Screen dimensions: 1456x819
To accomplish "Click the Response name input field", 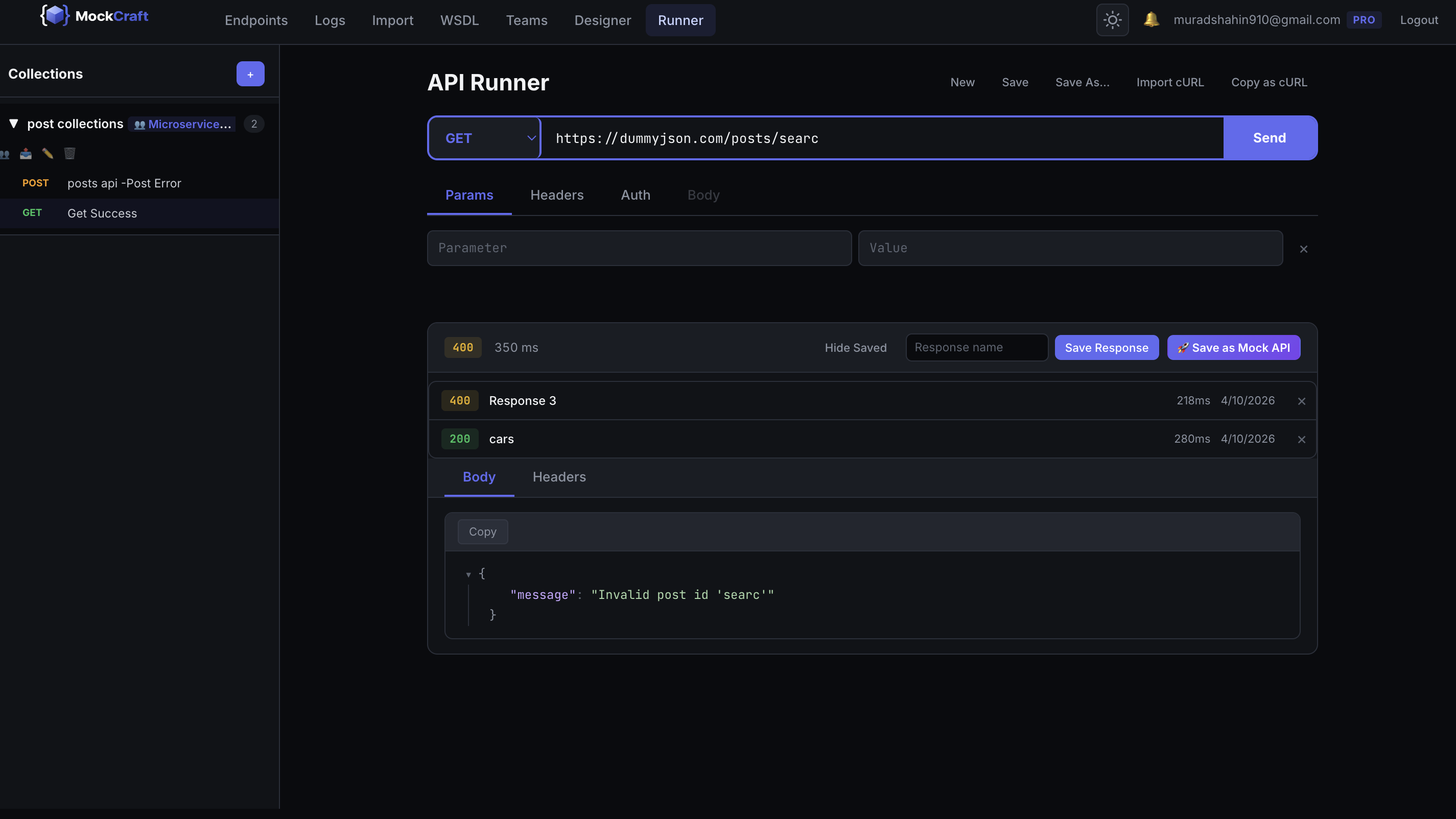I will [976, 348].
